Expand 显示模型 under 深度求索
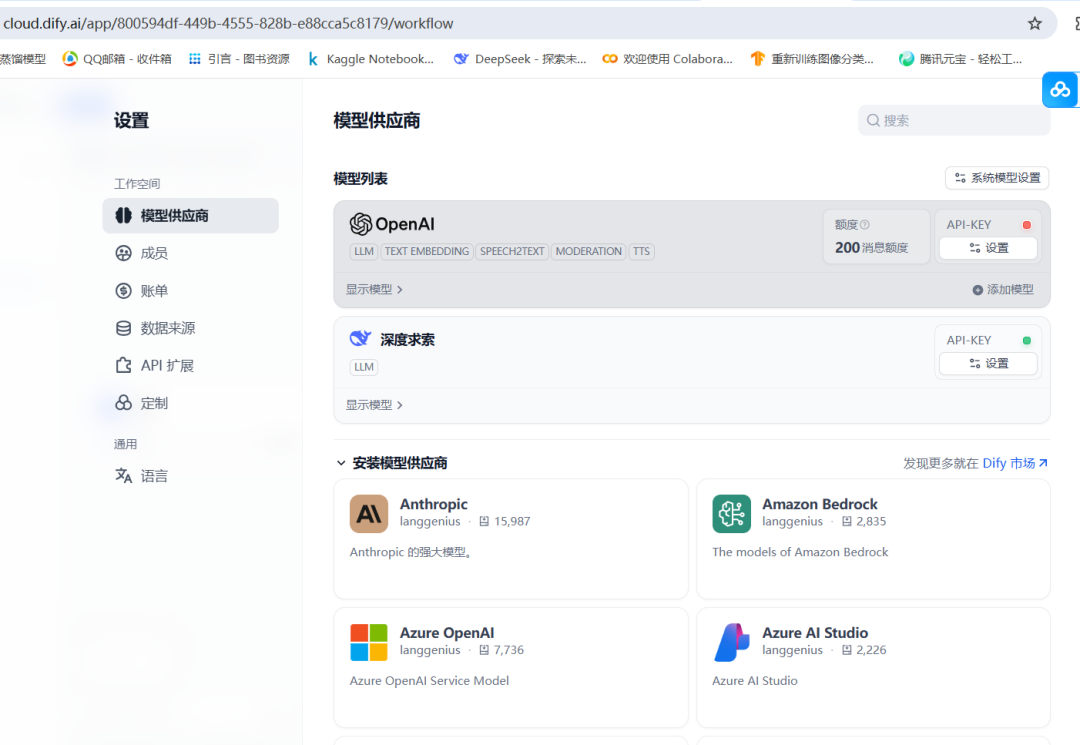1080x745 pixels. tap(372, 404)
